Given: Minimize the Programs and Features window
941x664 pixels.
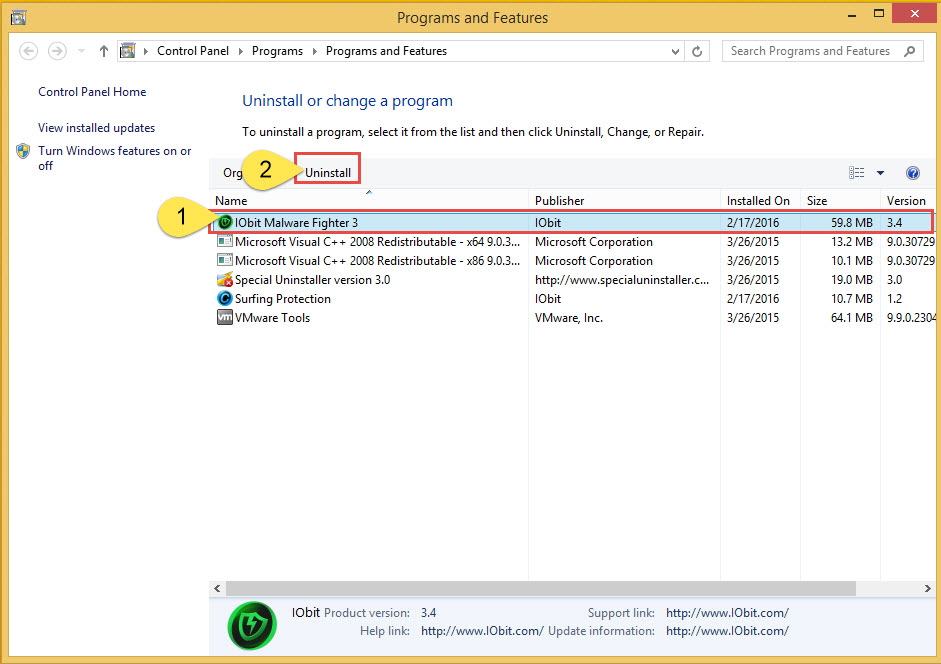Looking at the screenshot, I should pos(852,15).
